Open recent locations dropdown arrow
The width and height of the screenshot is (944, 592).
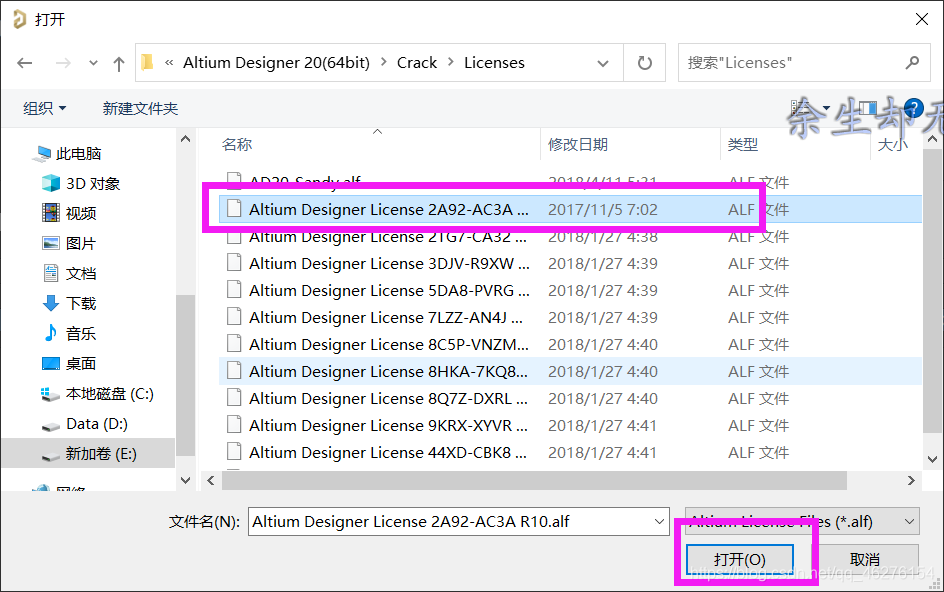[x=93, y=63]
